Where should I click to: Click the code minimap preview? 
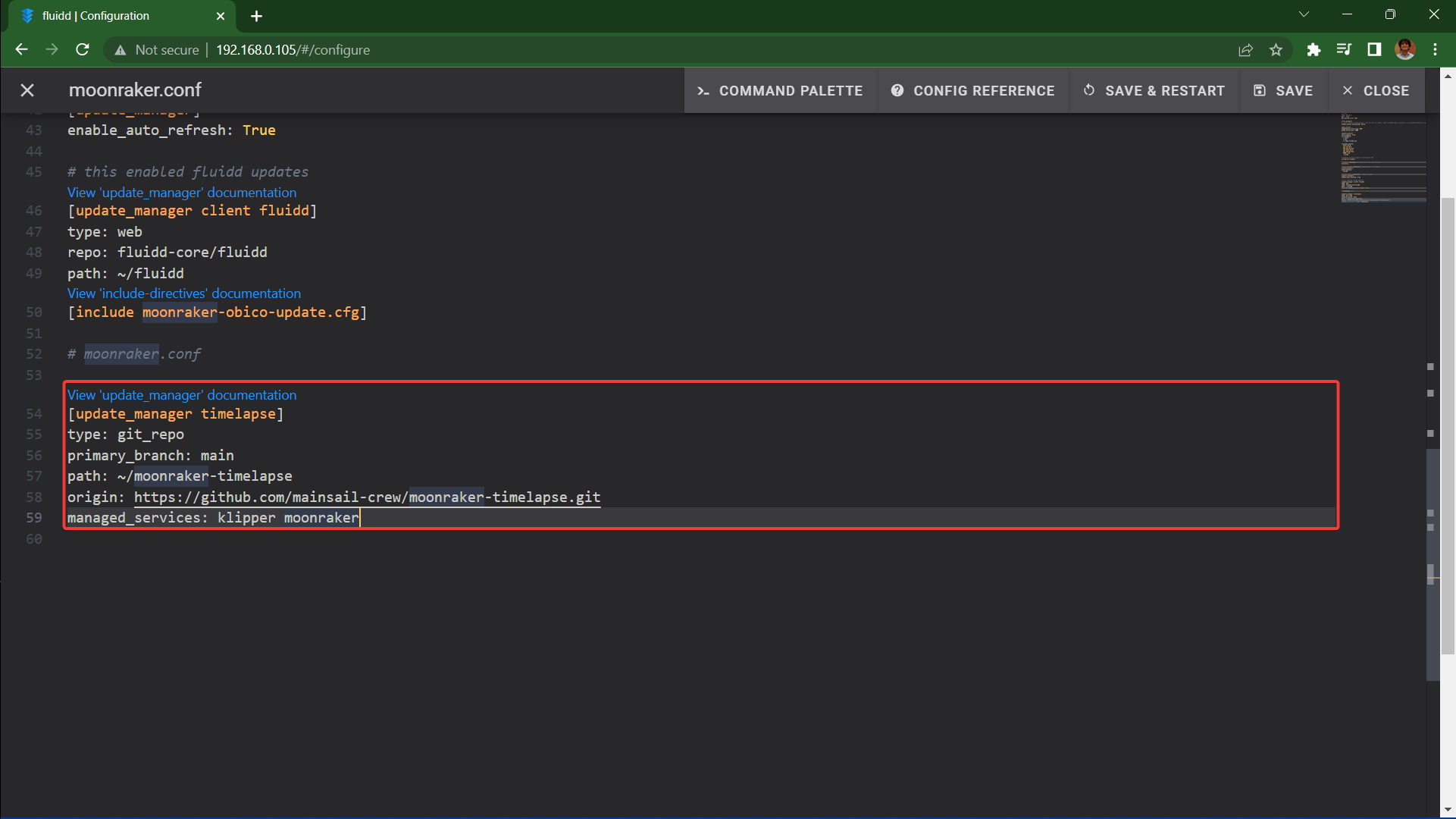tap(1383, 159)
